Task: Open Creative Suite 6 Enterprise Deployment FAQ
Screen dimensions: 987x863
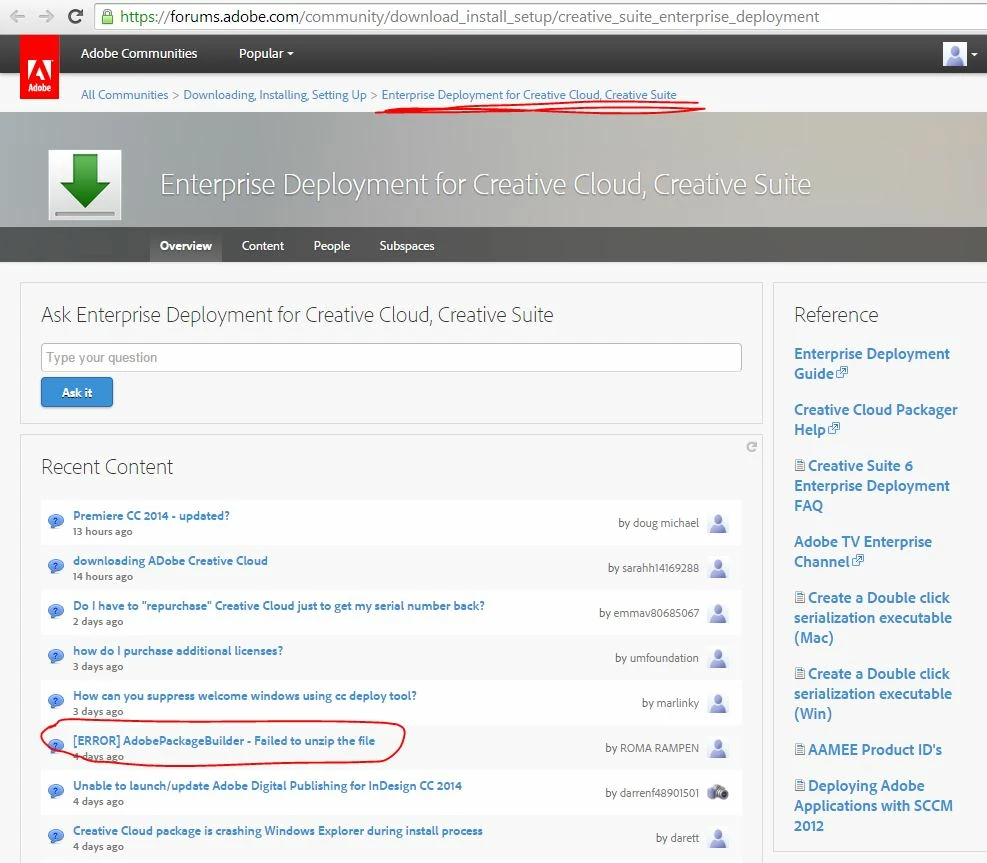Action: [x=872, y=485]
